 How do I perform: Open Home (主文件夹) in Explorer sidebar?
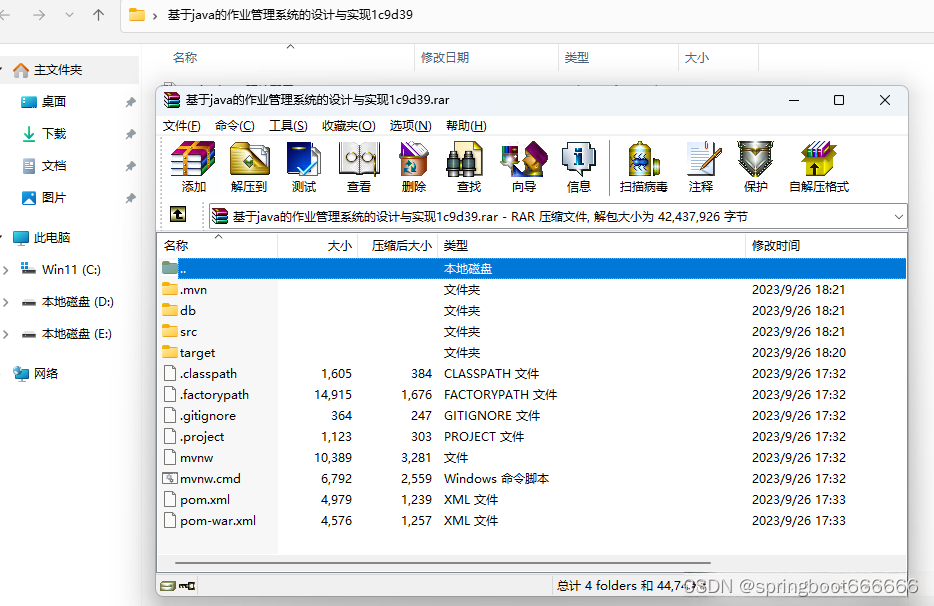tap(58, 70)
